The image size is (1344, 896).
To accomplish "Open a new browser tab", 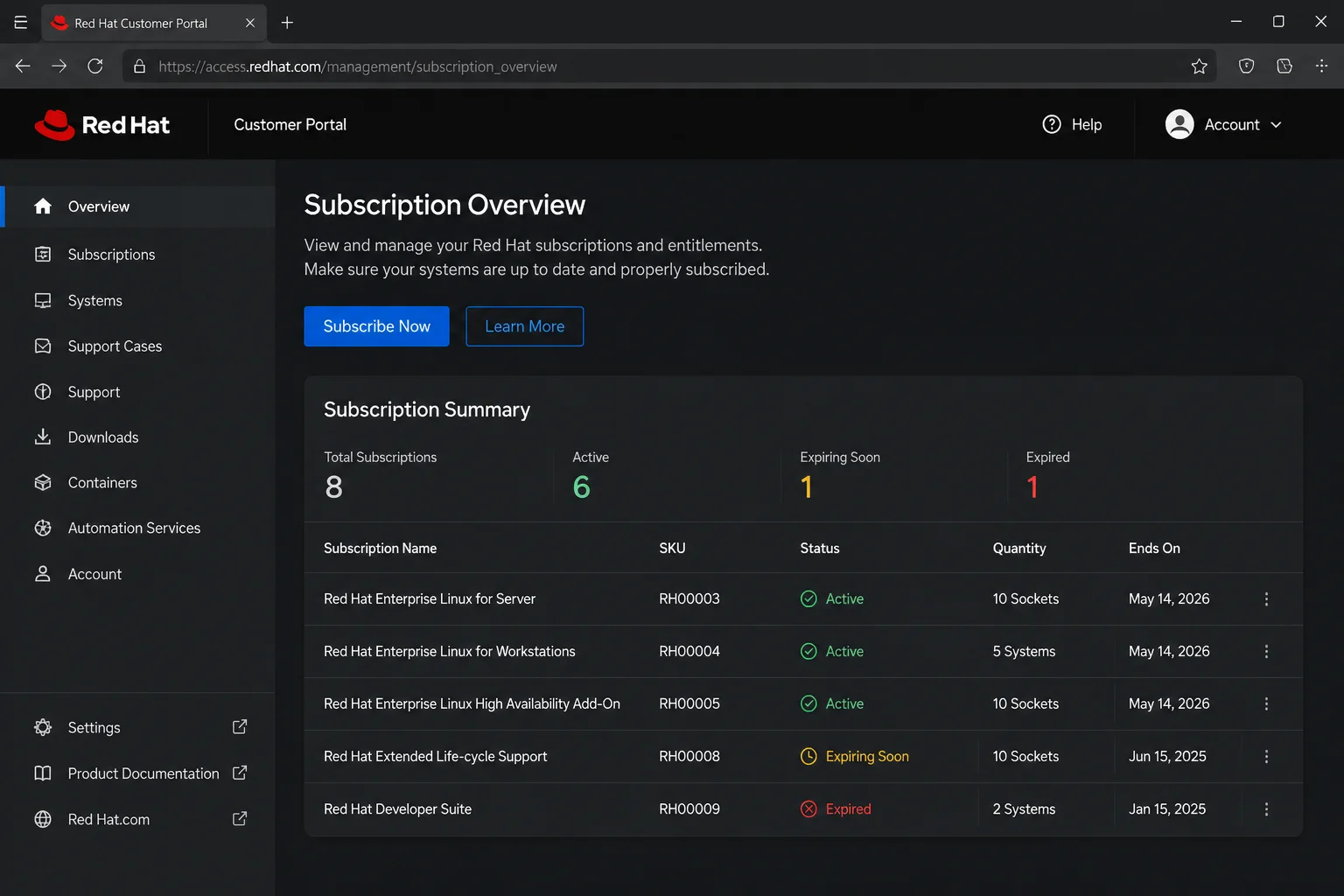I will (x=287, y=23).
